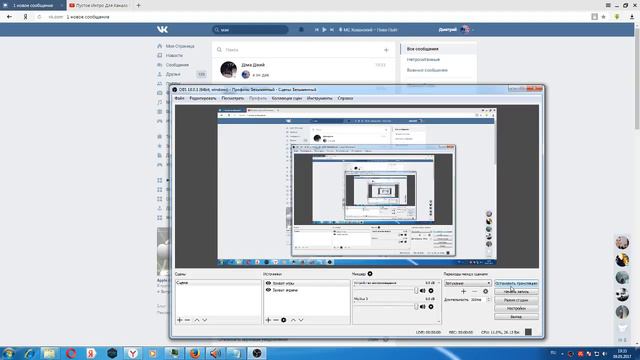Screen dimensions: 640x360
Task: Open the gear settings for playback device audio
Action: [x=431, y=291]
